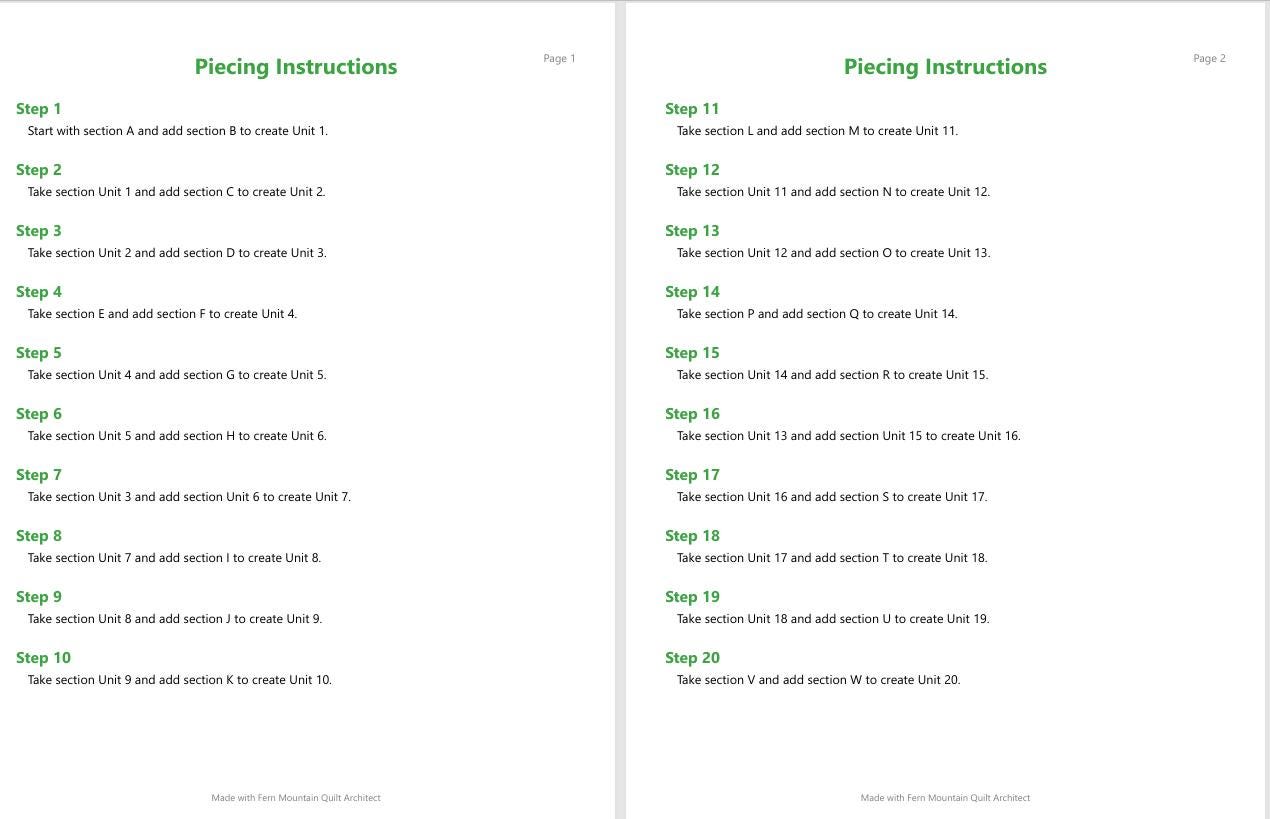This screenshot has height=819, width=1270.
Task: Click the sentence adding section W to section V
Action: tap(818, 680)
